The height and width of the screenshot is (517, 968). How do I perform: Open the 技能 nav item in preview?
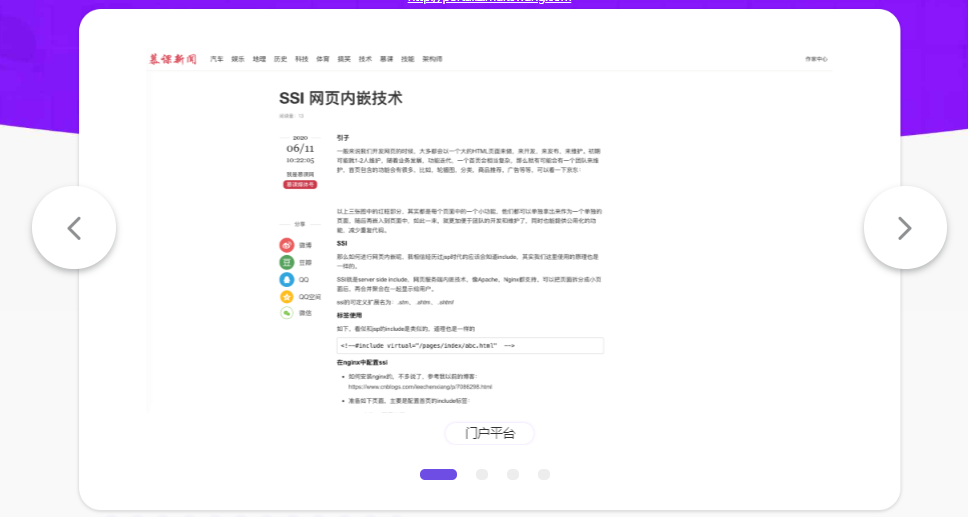pos(407,59)
